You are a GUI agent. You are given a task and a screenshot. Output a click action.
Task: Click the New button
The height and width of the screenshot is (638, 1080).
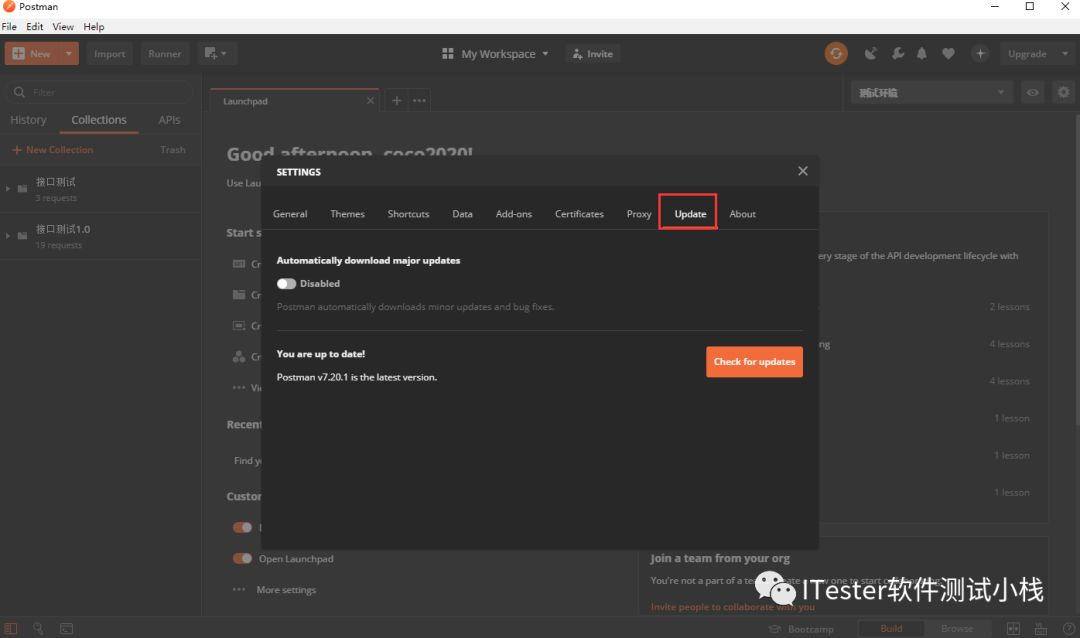[32, 53]
